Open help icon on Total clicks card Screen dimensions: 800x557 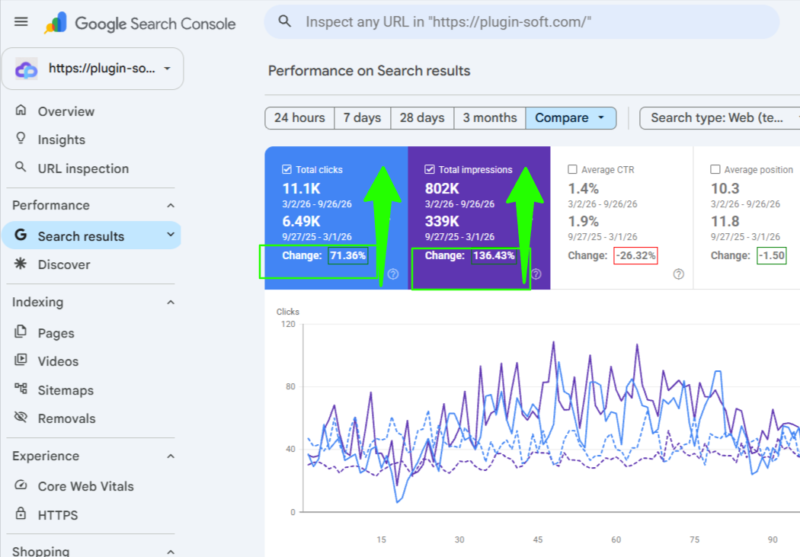click(393, 274)
